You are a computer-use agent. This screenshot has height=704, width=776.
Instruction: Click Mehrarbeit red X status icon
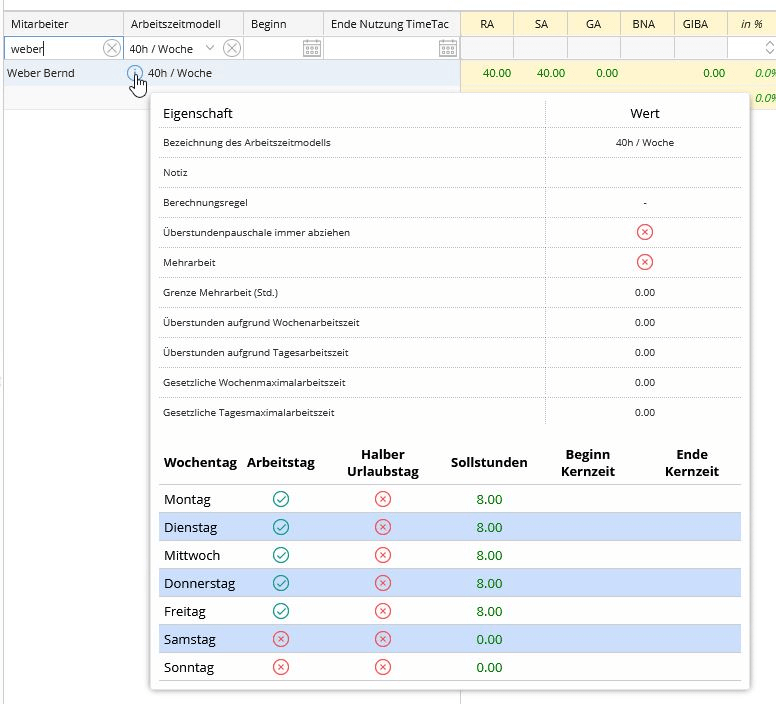tap(645, 262)
